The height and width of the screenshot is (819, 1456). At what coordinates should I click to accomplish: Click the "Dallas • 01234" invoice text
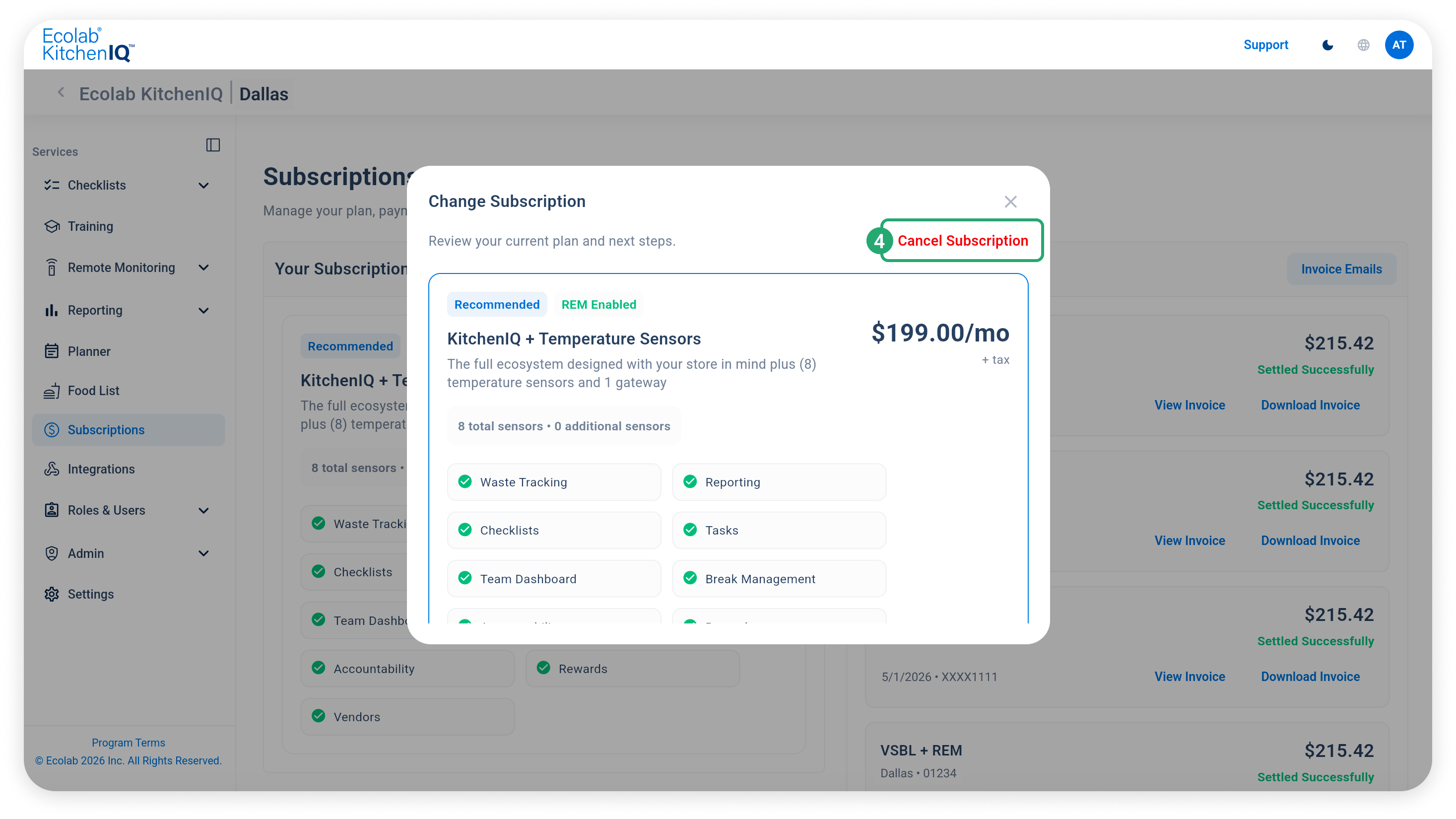click(918, 773)
